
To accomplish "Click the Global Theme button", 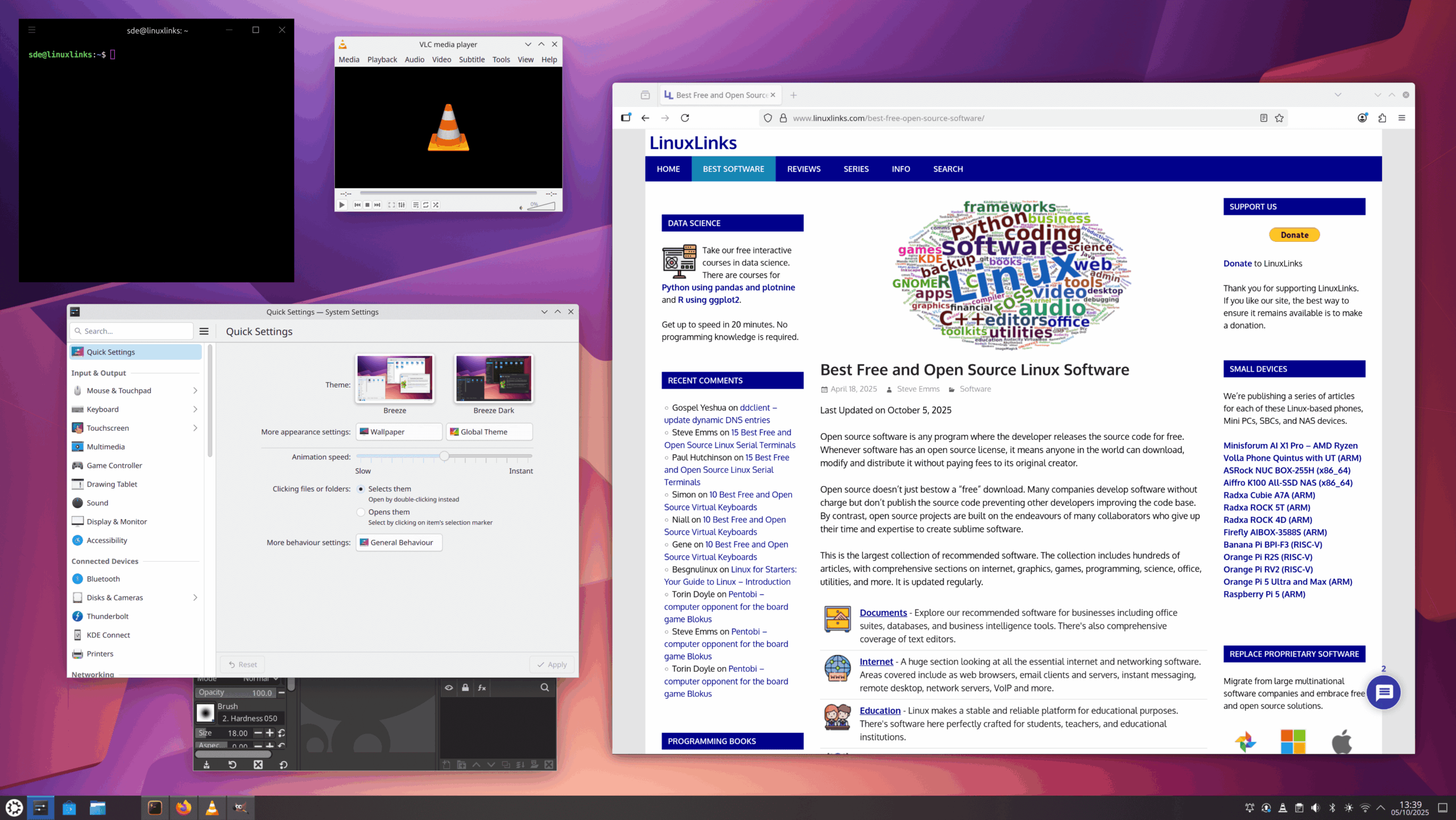I will pyautogui.click(x=489, y=432).
